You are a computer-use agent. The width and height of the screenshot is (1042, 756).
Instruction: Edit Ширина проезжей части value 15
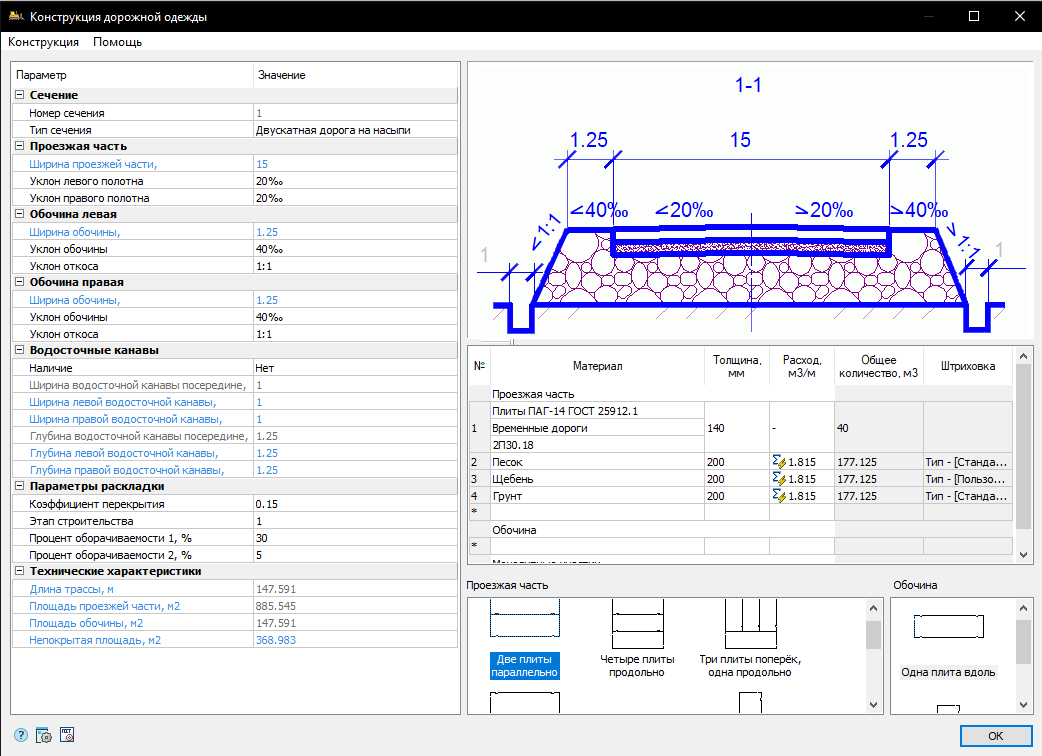point(356,164)
